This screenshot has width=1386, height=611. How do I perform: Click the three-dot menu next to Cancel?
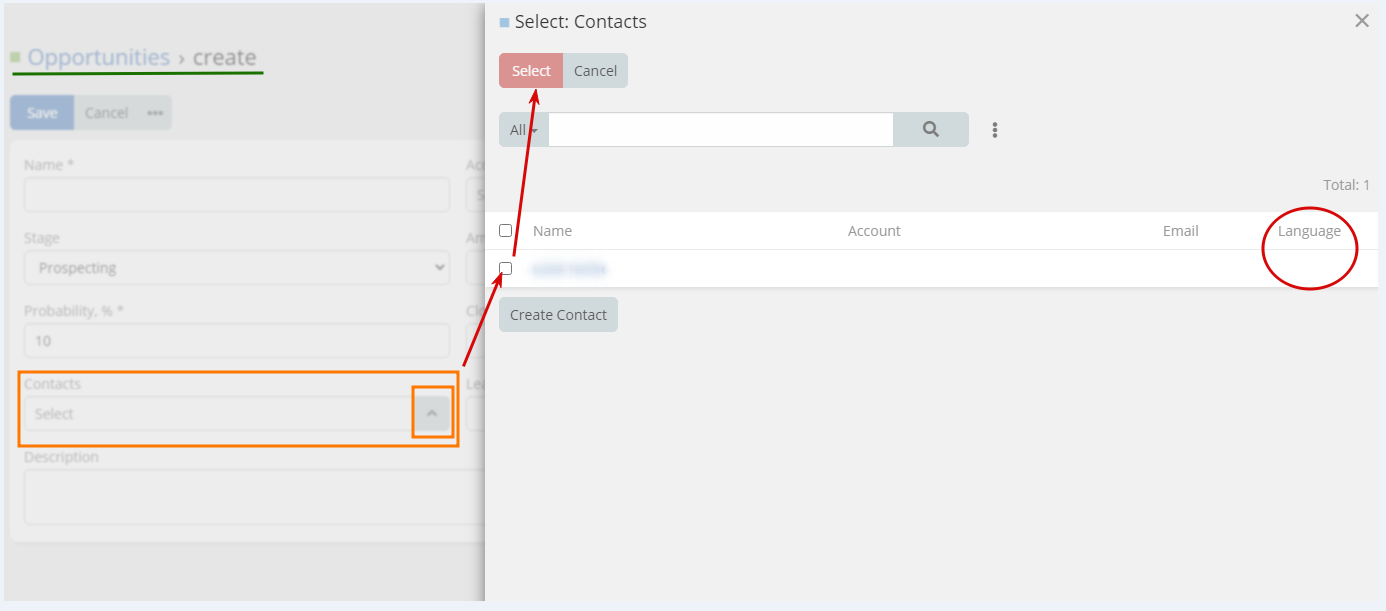155,113
